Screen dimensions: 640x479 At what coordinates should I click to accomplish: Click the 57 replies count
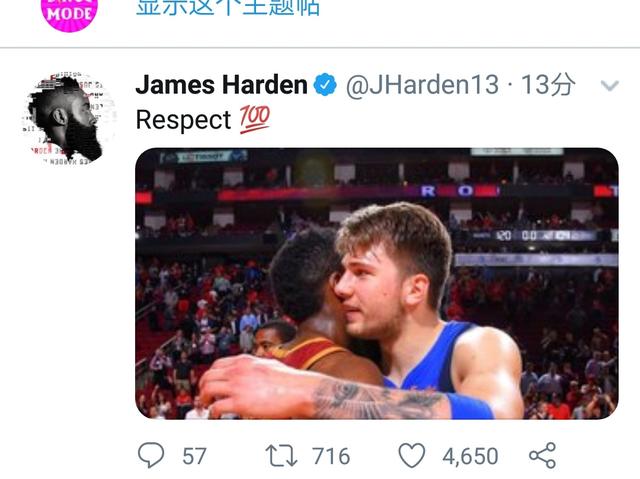pyautogui.click(x=194, y=456)
